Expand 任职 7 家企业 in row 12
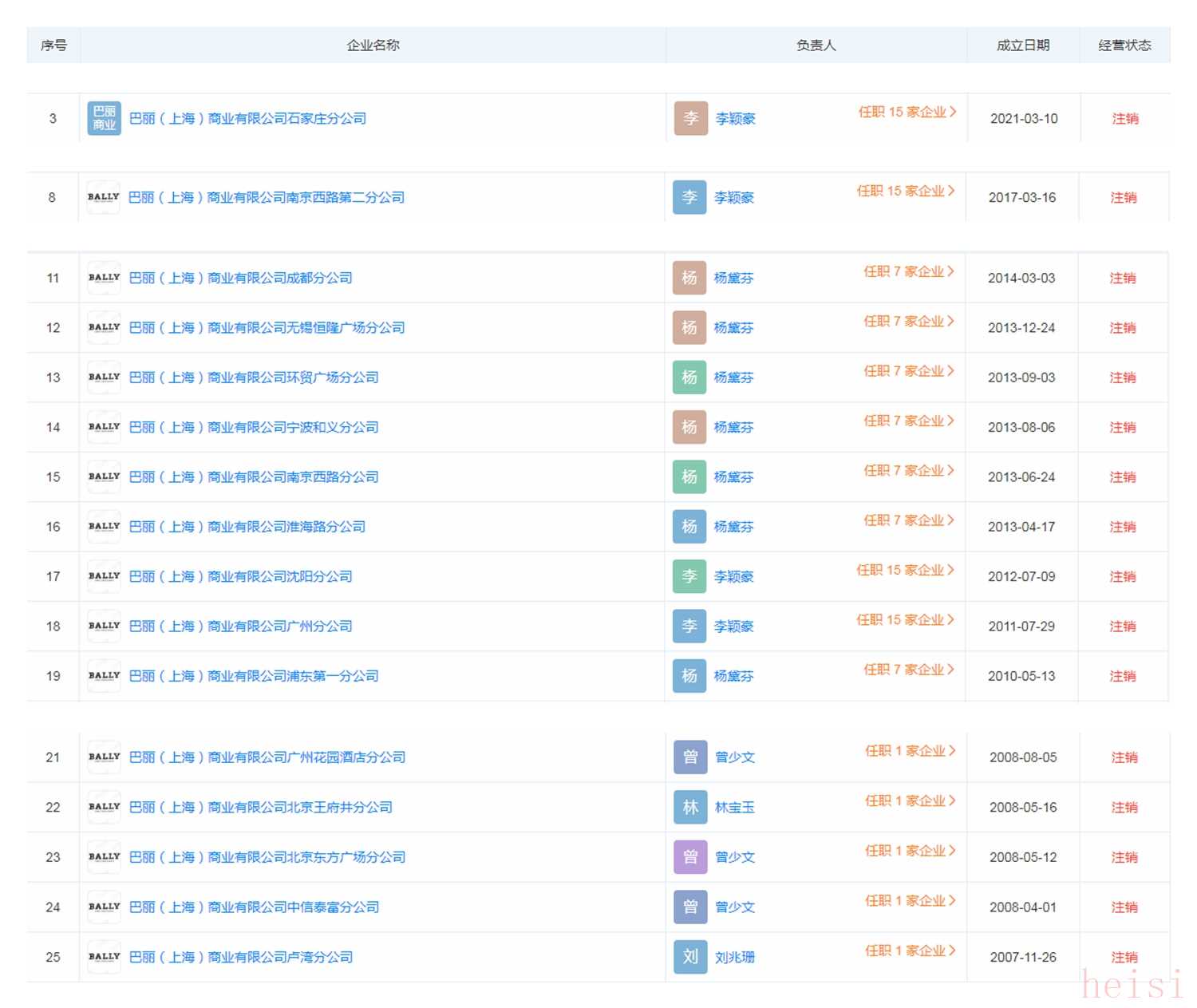This screenshot has width=1197, height=1008. [x=908, y=322]
